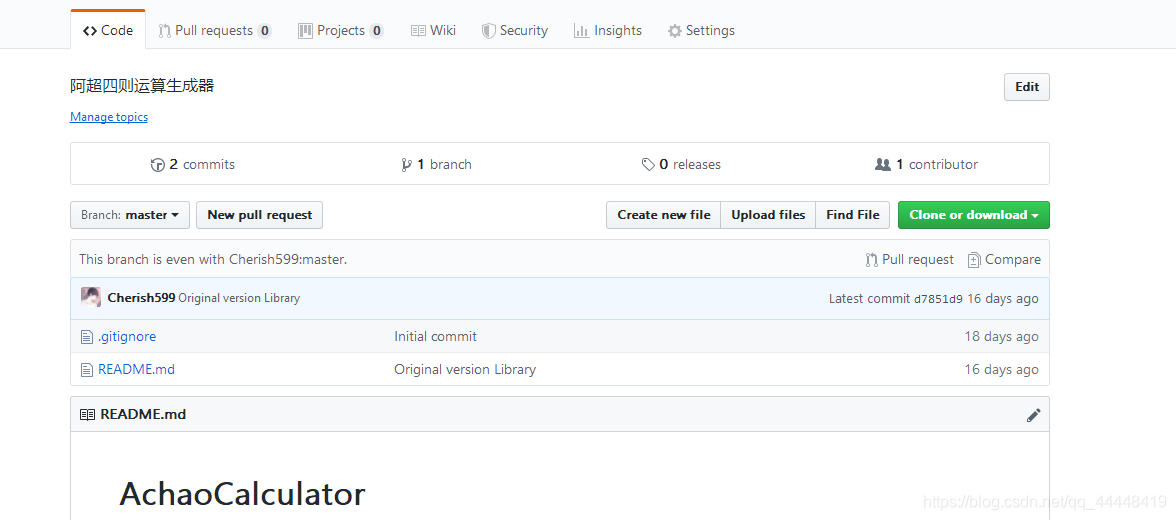1176x520 pixels.
Task: Open the Cherish599 author profile link
Action: pos(141,298)
